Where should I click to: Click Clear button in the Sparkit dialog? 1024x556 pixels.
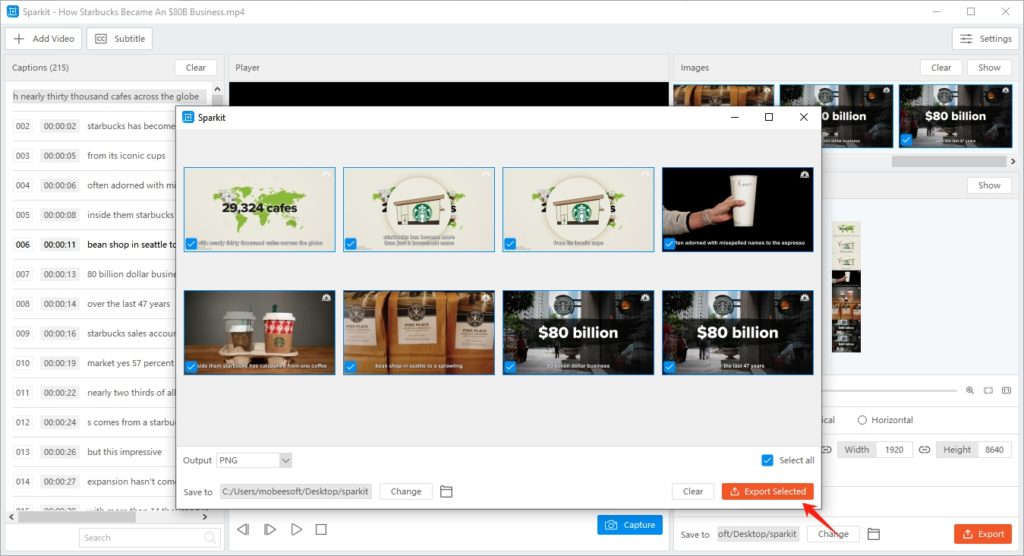point(693,491)
